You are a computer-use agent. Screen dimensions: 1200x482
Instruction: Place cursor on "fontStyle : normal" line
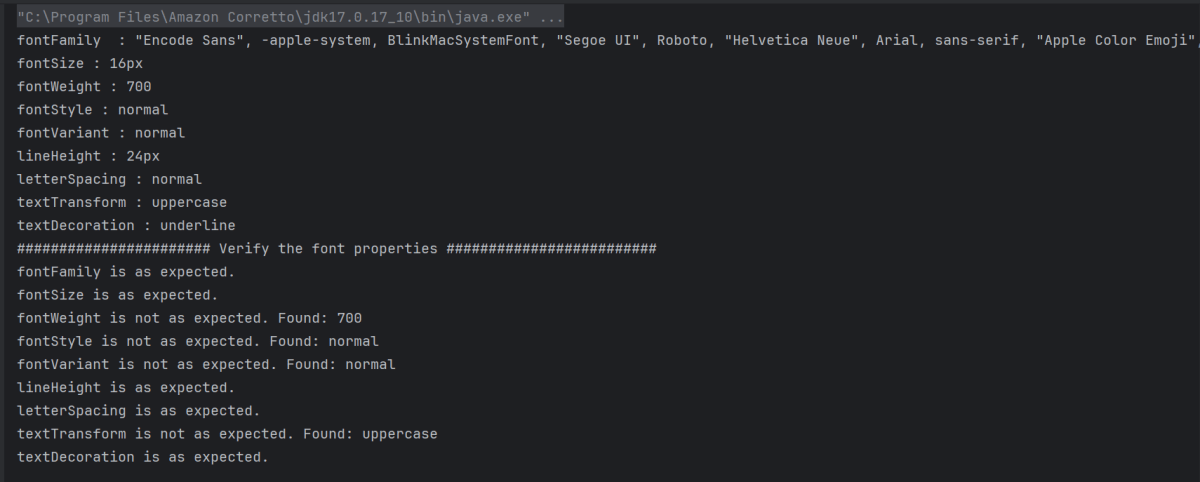coord(92,110)
